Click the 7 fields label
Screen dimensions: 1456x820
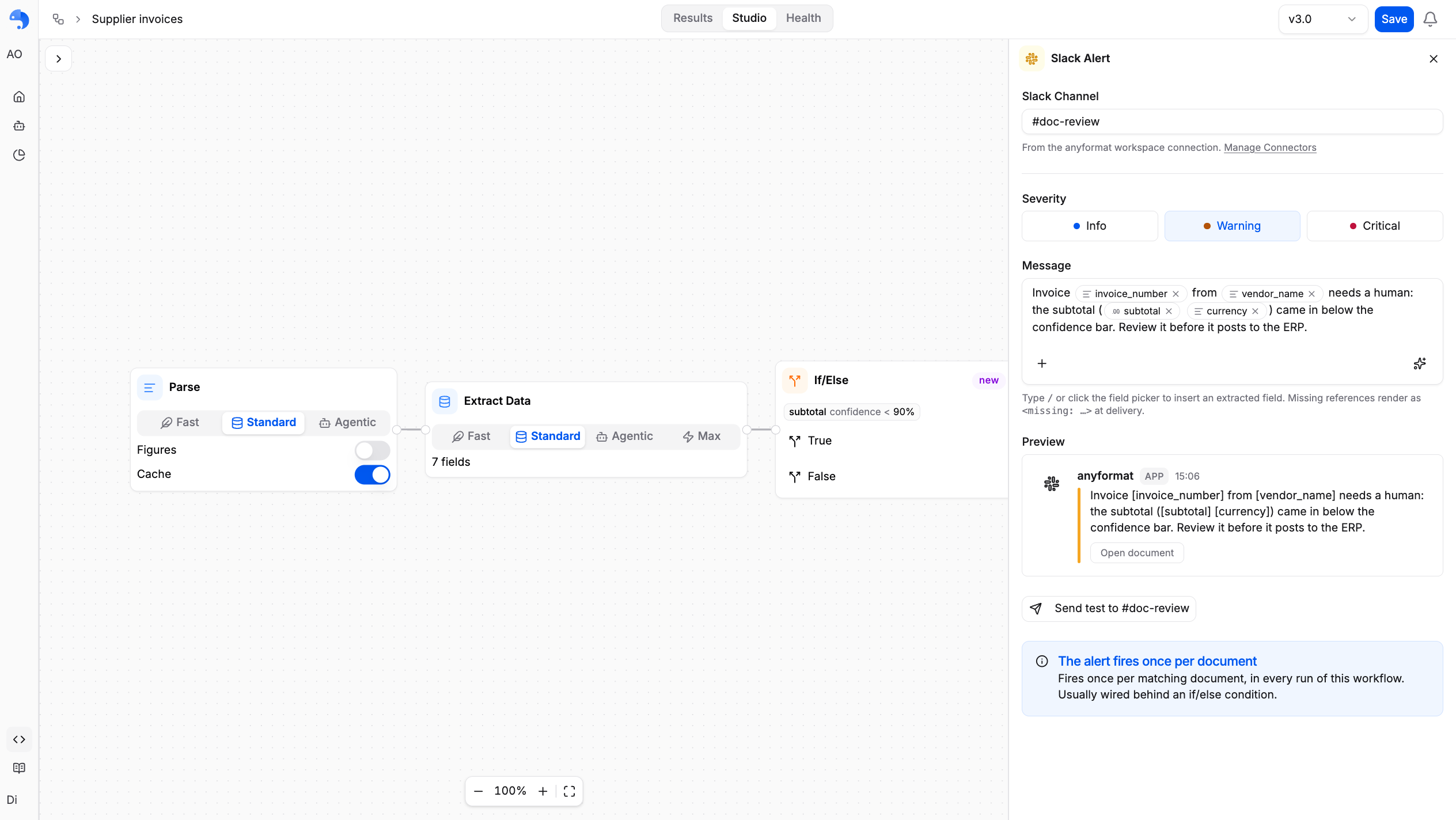pos(451,462)
